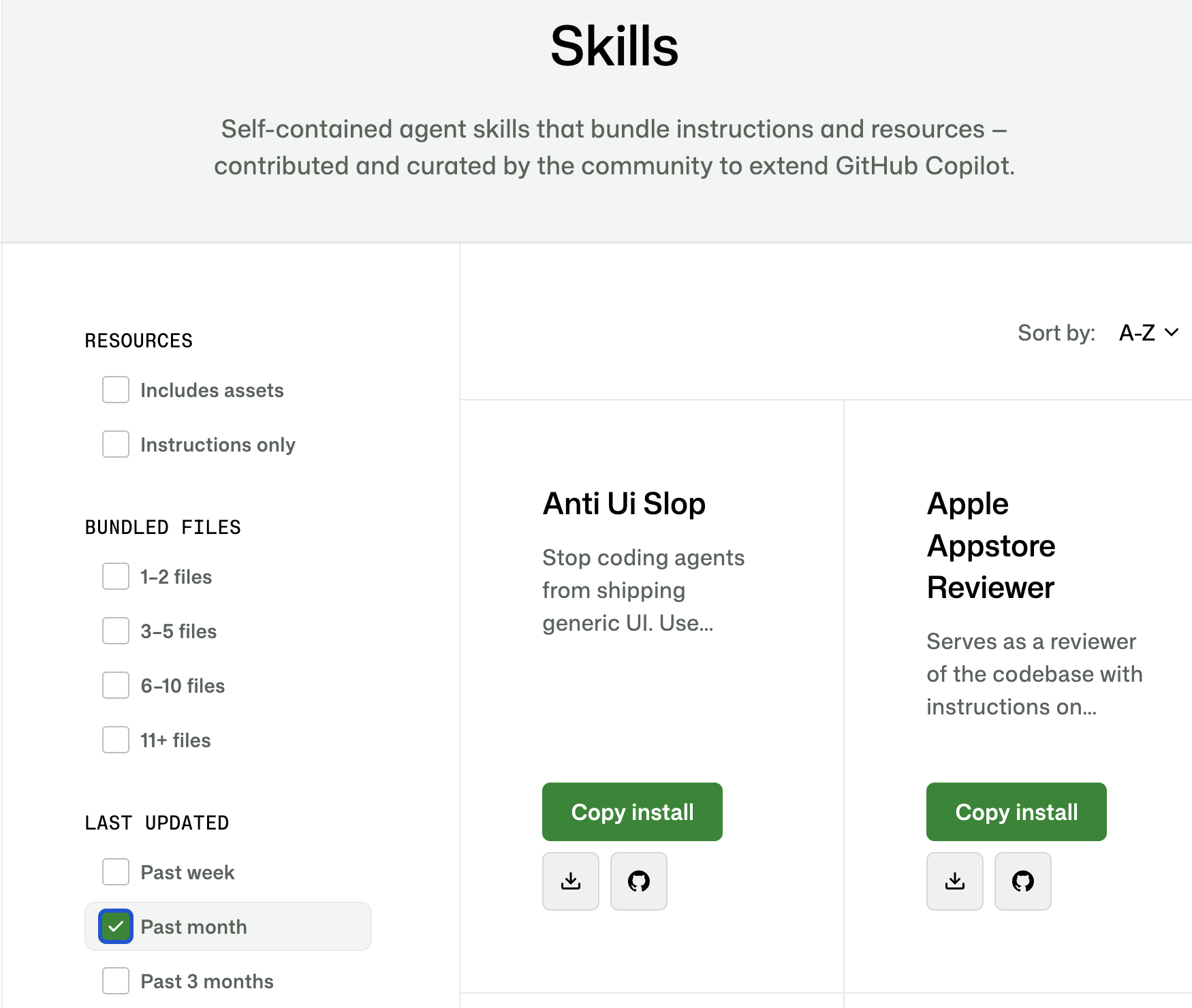Click the 'Stop coding agents' description text
Viewport: 1192px width, 1008px height.
coord(644,590)
